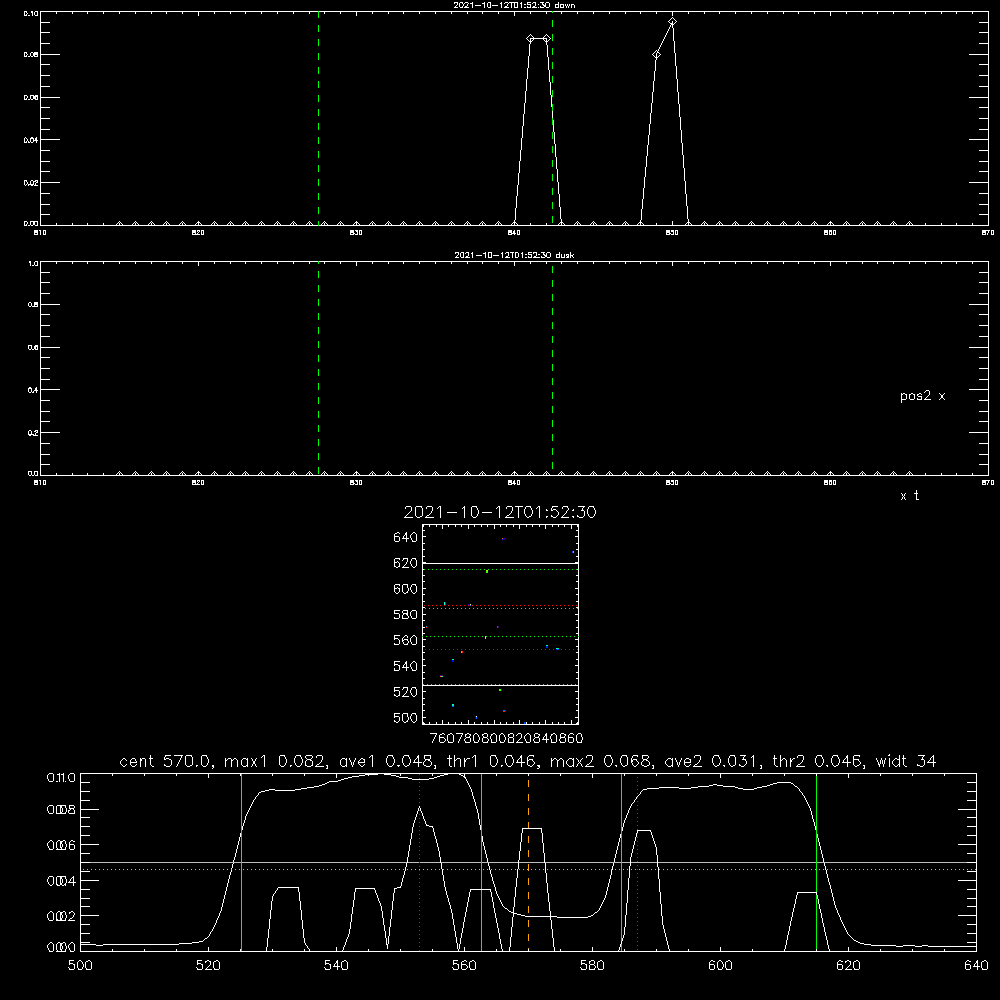Viewport: 1000px width, 1000px height.
Task: Click the dawn plot title '2021-10-12T01:52:30 dawn'
Action: (x=514, y=5)
